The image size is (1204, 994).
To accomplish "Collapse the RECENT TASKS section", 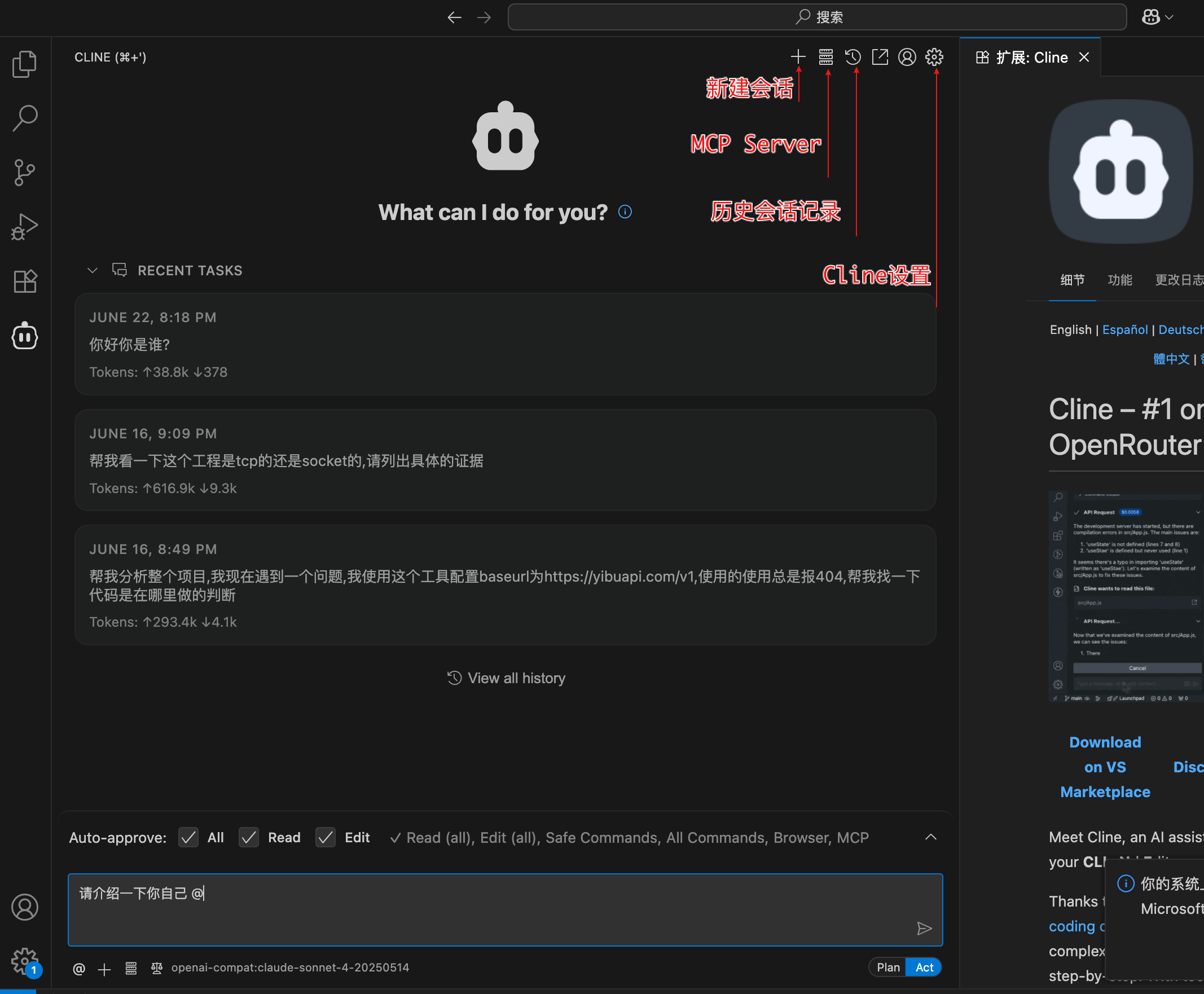I will click(x=93, y=270).
